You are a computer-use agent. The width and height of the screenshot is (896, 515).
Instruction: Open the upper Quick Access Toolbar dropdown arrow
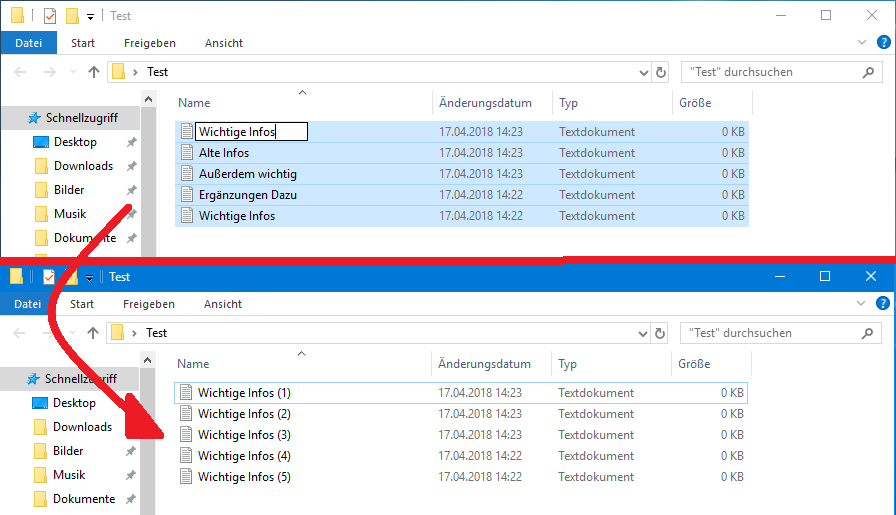tap(90, 17)
